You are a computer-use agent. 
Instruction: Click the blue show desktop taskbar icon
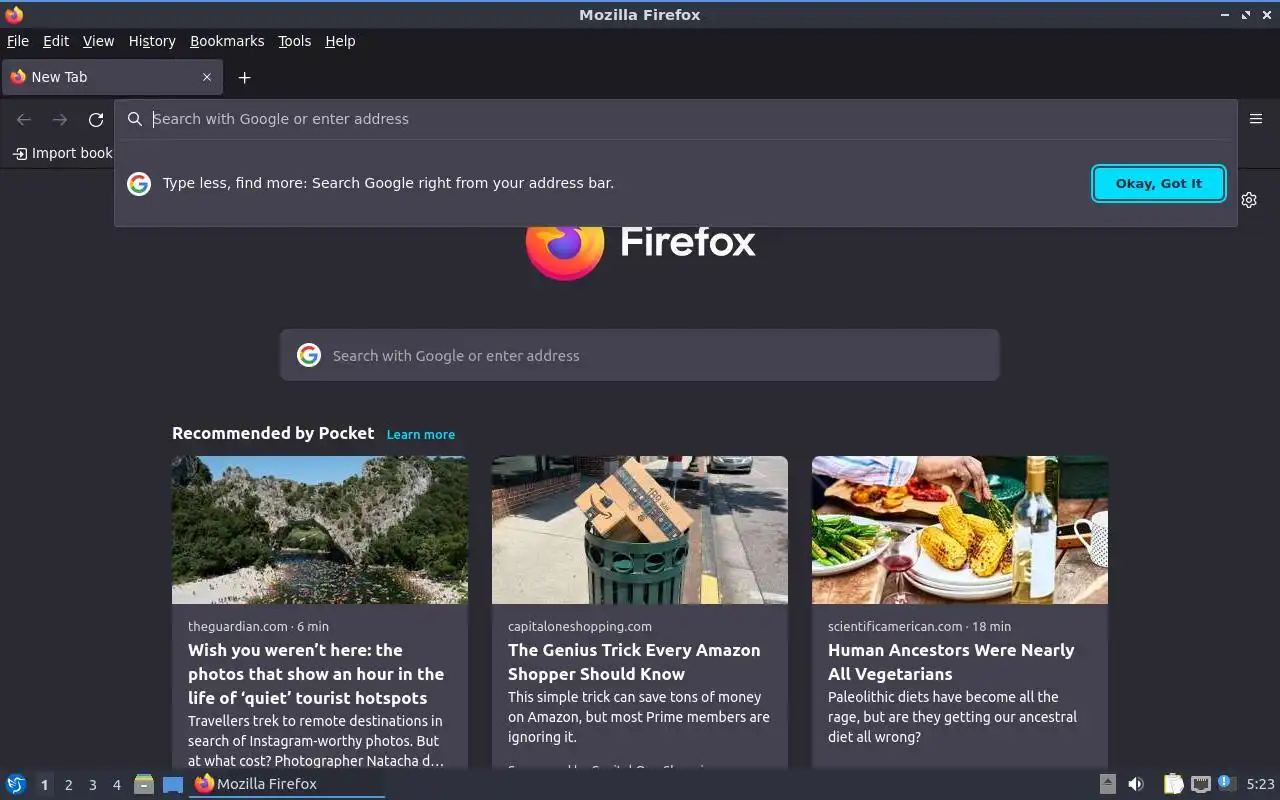tap(173, 785)
